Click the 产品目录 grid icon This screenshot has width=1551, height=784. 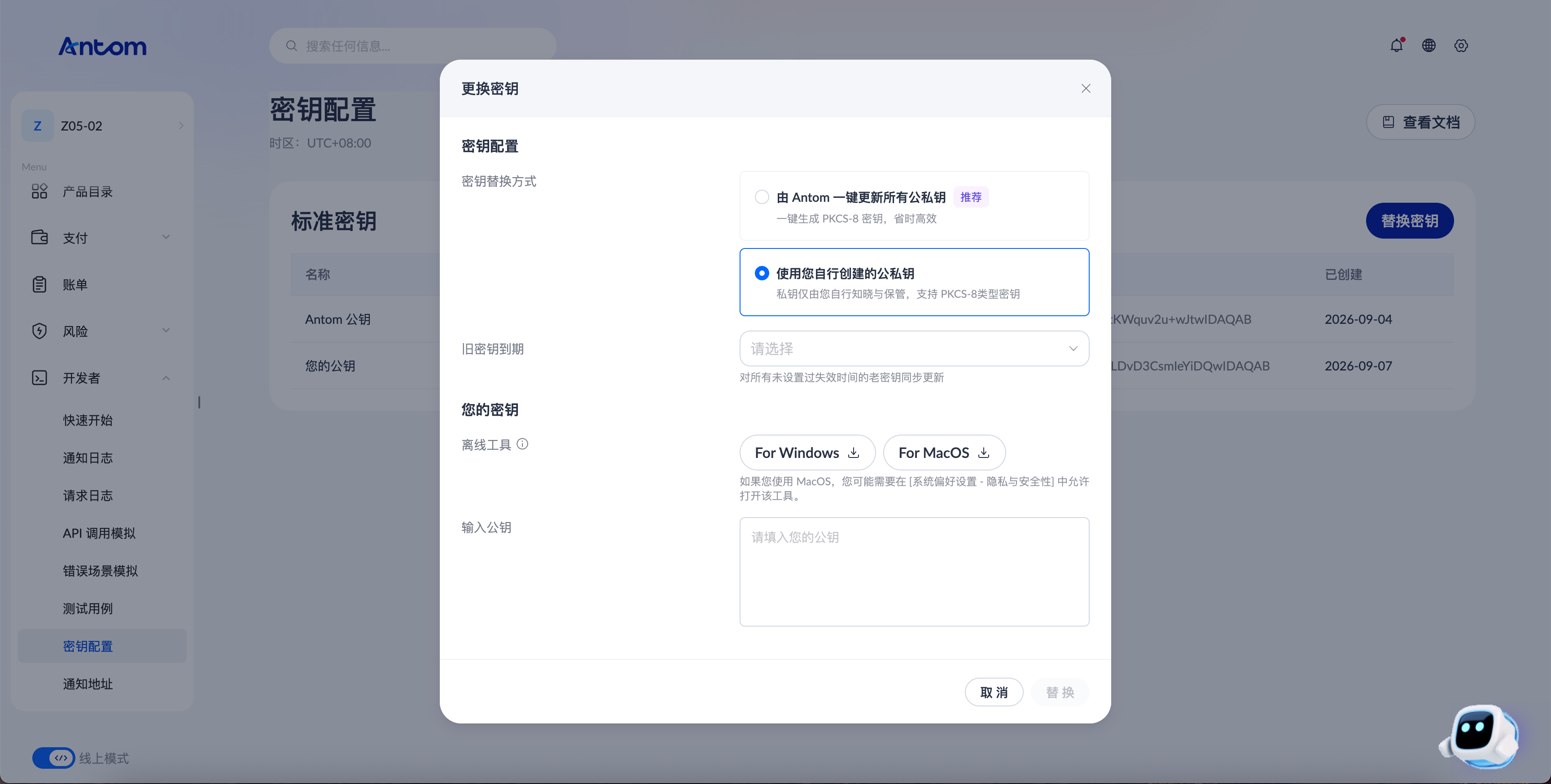(40, 192)
